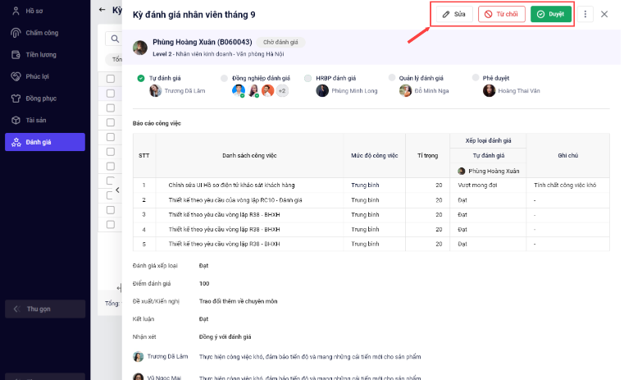Click Trương Dã Lâm's avatar under Tự đánh giá
Screen dimensions: 624x380
pyautogui.click(x=155, y=91)
